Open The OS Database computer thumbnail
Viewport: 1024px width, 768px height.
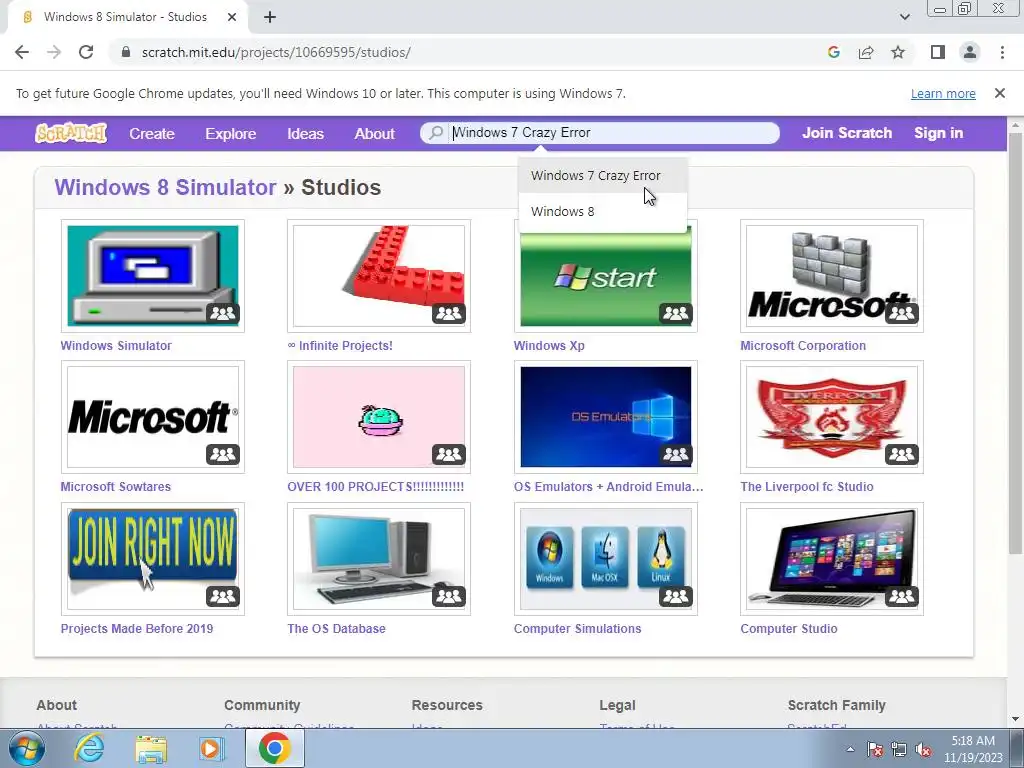[379, 559]
